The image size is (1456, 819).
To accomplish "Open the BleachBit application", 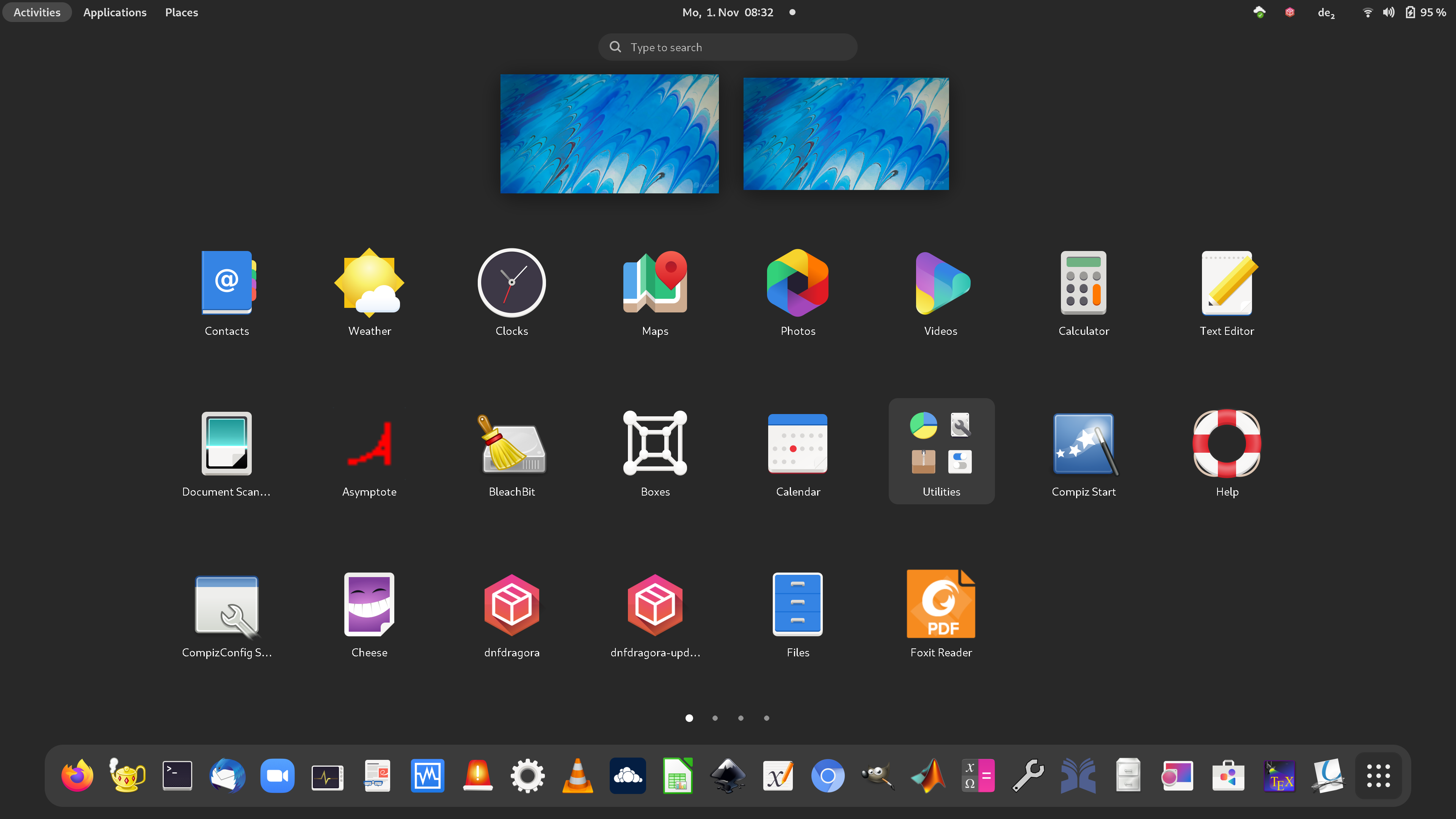I will coord(511,444).
